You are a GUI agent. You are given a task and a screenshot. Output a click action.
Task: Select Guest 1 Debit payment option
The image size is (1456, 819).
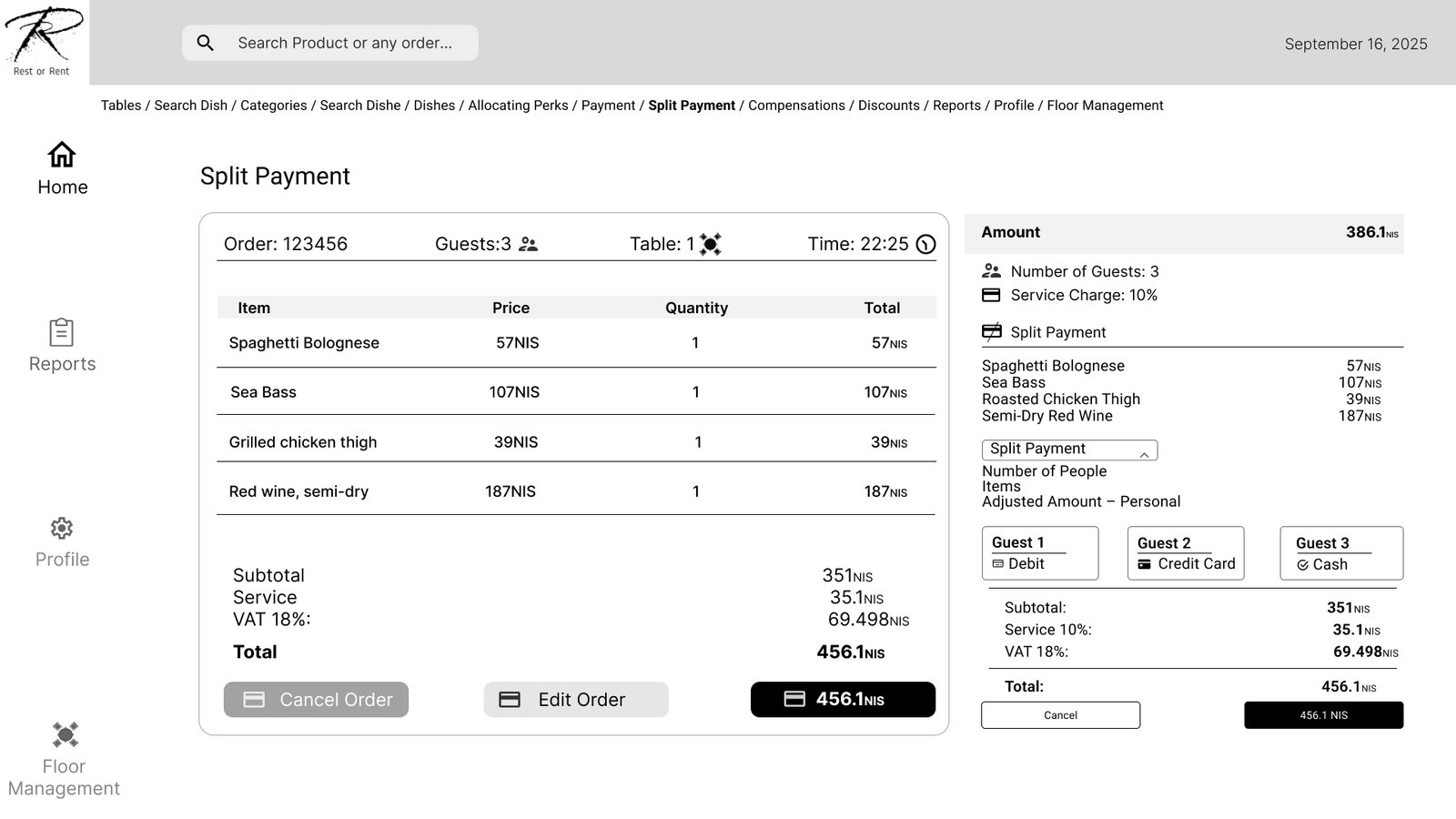click(x=1039, y=553)
